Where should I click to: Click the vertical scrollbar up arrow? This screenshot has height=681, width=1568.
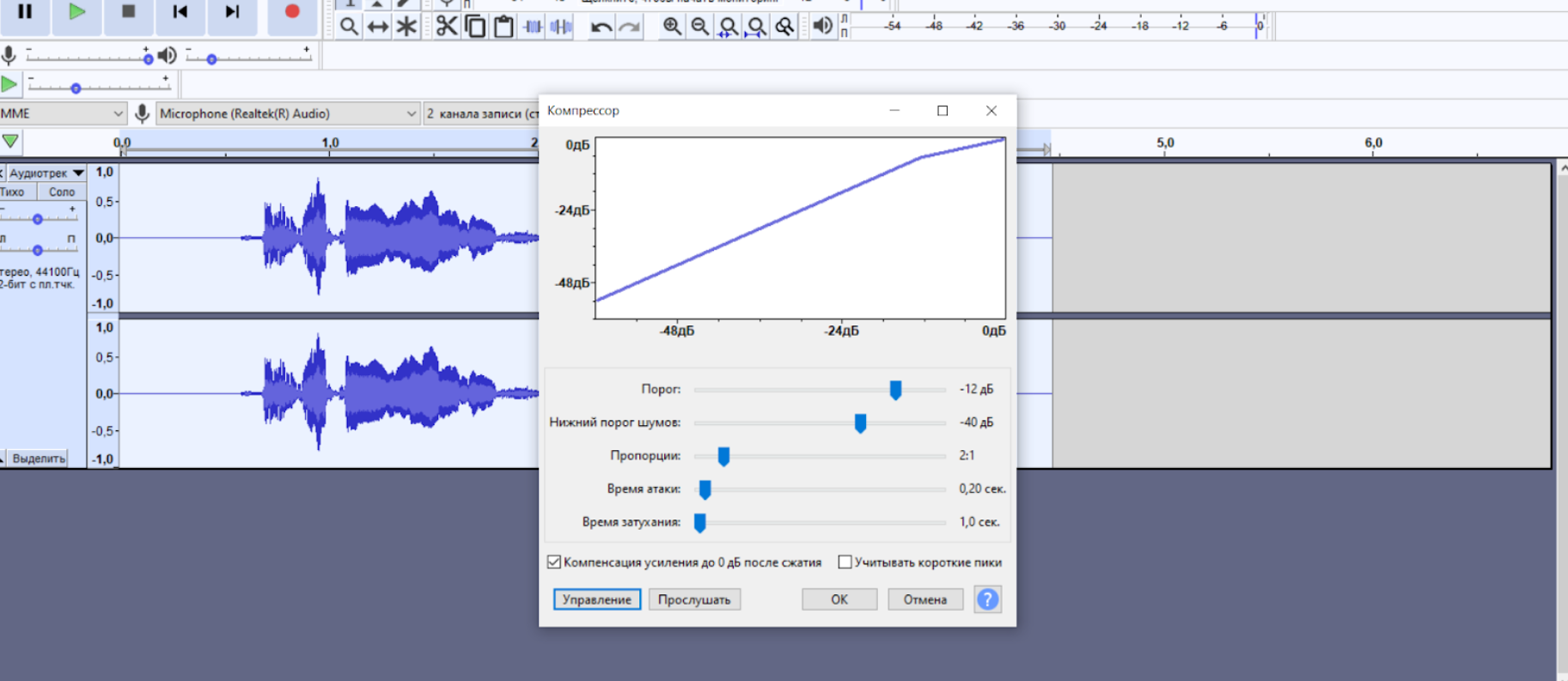click(1563, 168)
